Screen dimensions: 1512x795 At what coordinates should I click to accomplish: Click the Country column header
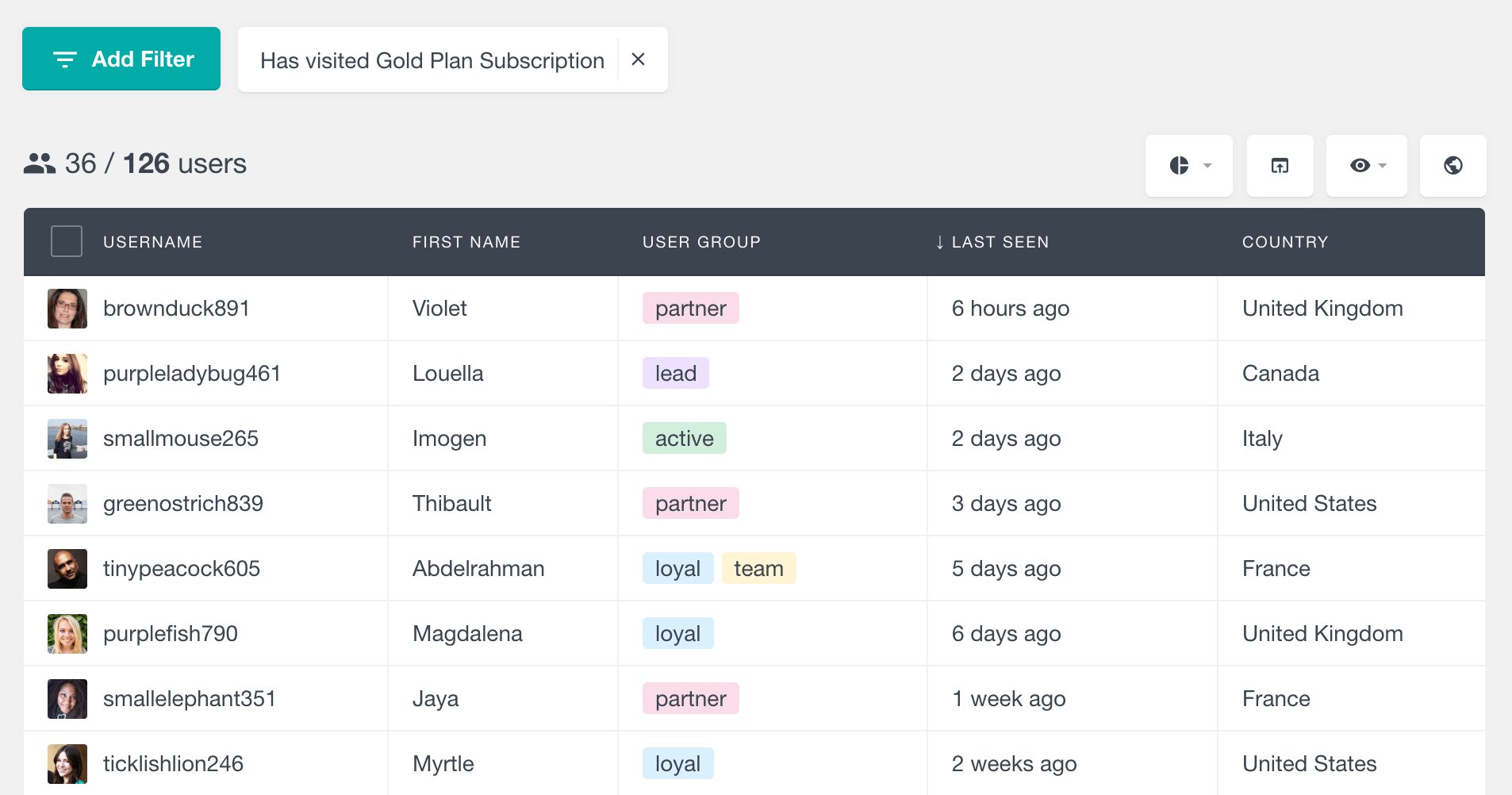1284,242
